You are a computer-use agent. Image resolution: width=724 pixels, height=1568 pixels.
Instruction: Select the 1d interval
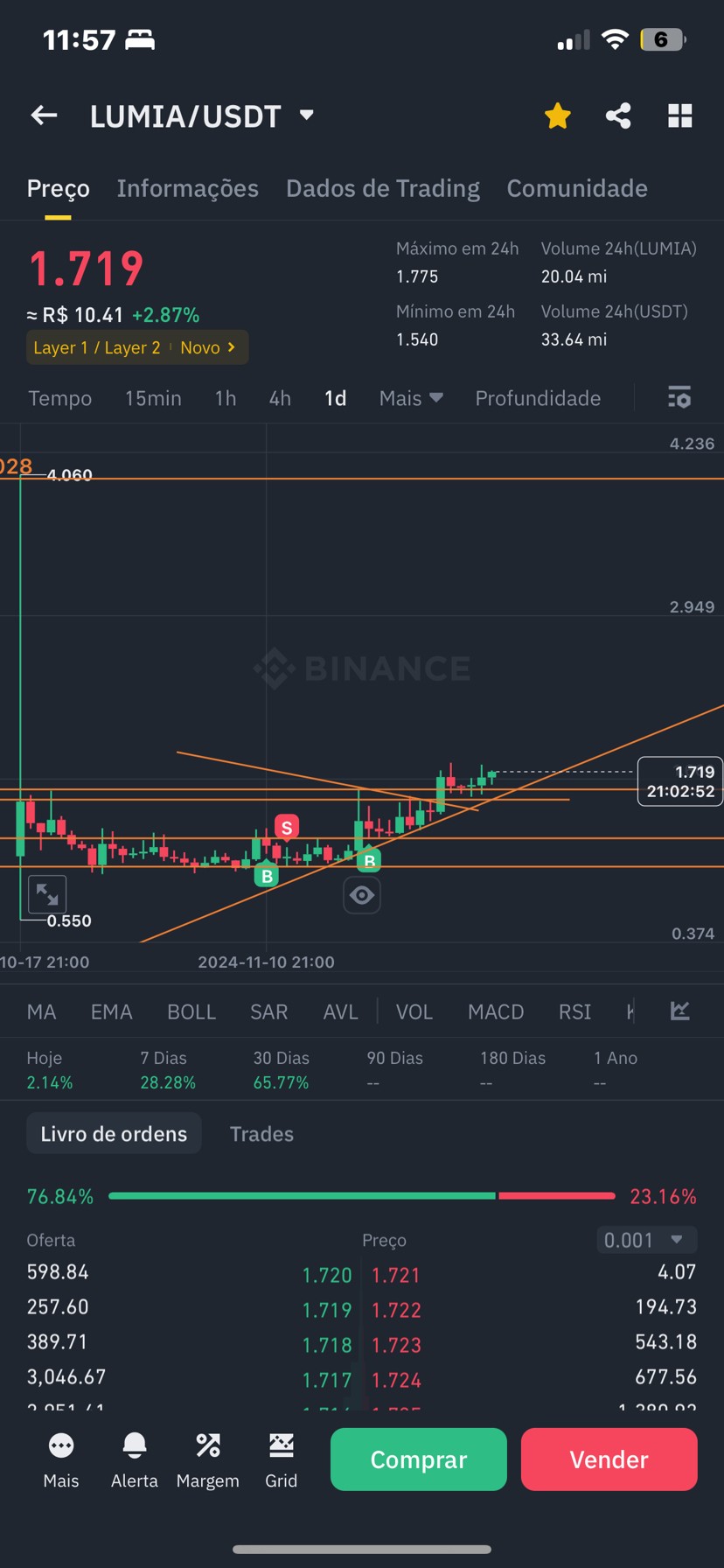pyautogui.click(x=336, y=398)
